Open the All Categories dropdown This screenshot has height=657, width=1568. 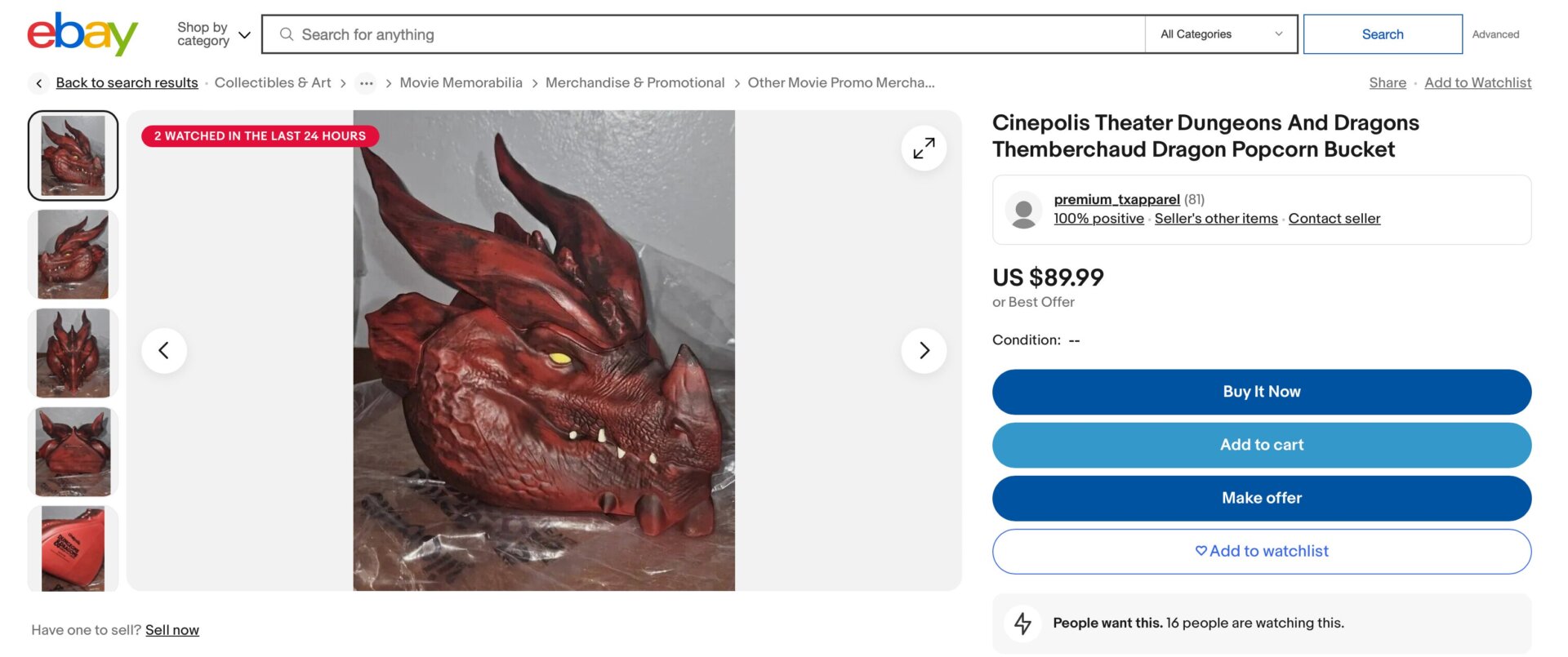(x=1220, y=34)
